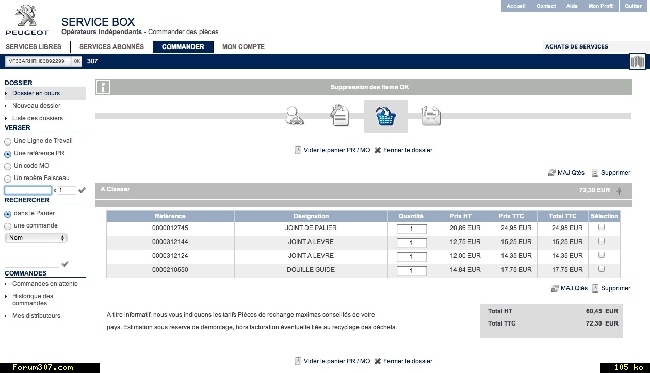Open the document list step icon

pos(340,116)
